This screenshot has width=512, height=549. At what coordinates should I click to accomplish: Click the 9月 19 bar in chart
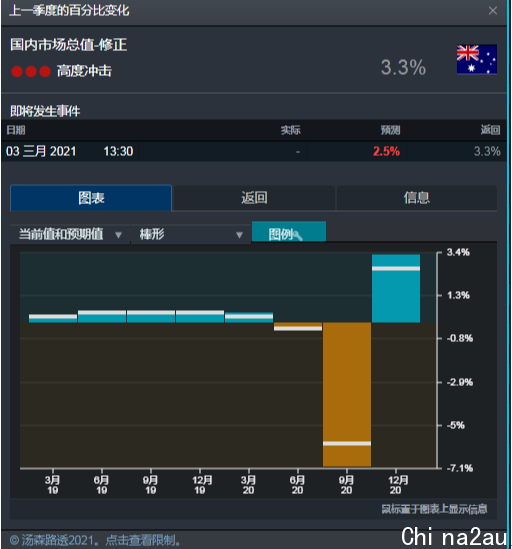click(151, 317)
